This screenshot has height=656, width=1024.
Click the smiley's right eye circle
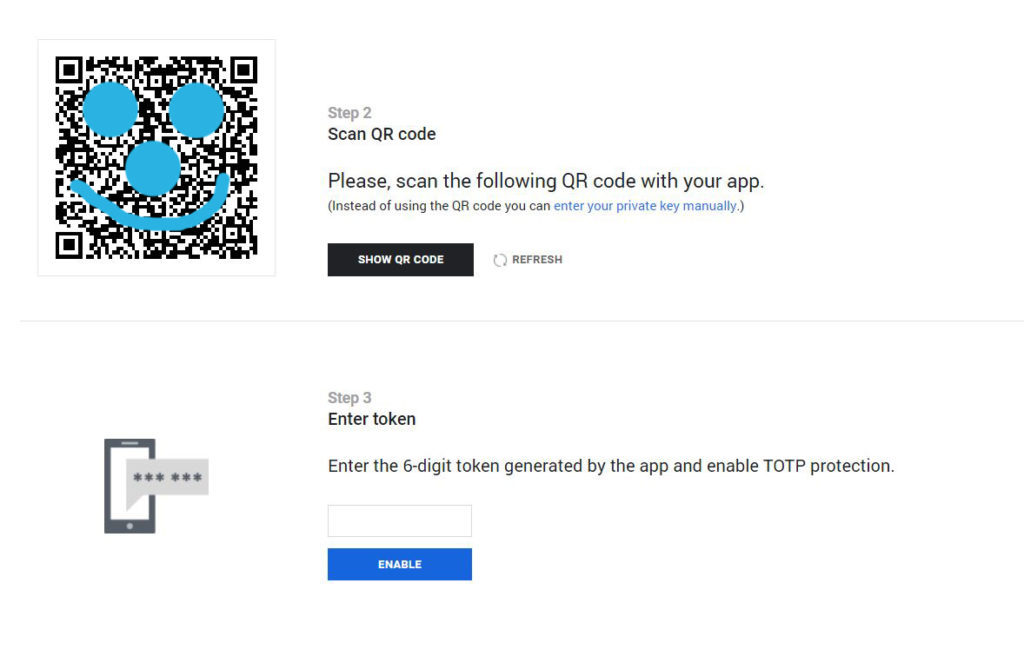point(197,109)
